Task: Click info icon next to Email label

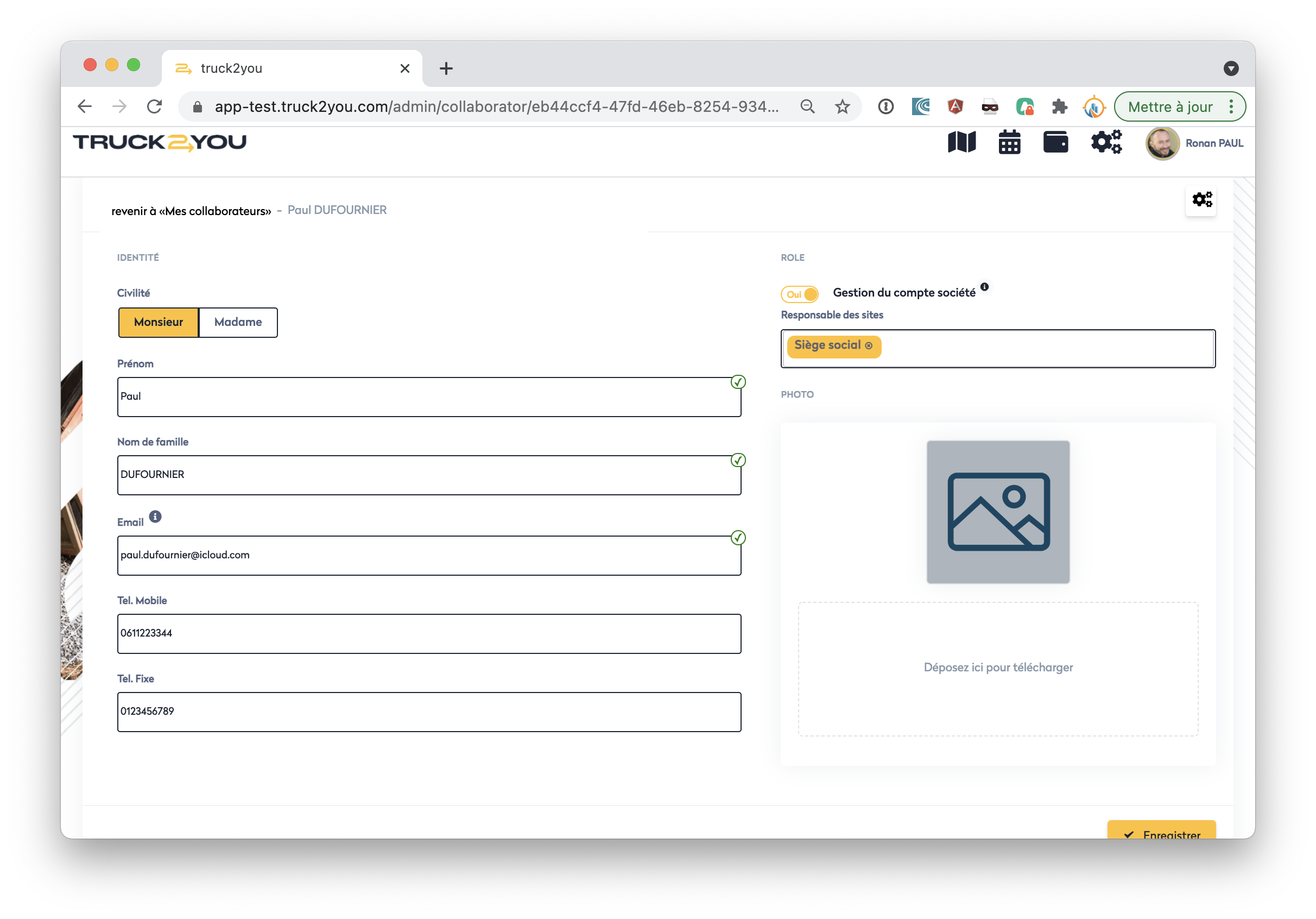Action: tap(155, 517)
